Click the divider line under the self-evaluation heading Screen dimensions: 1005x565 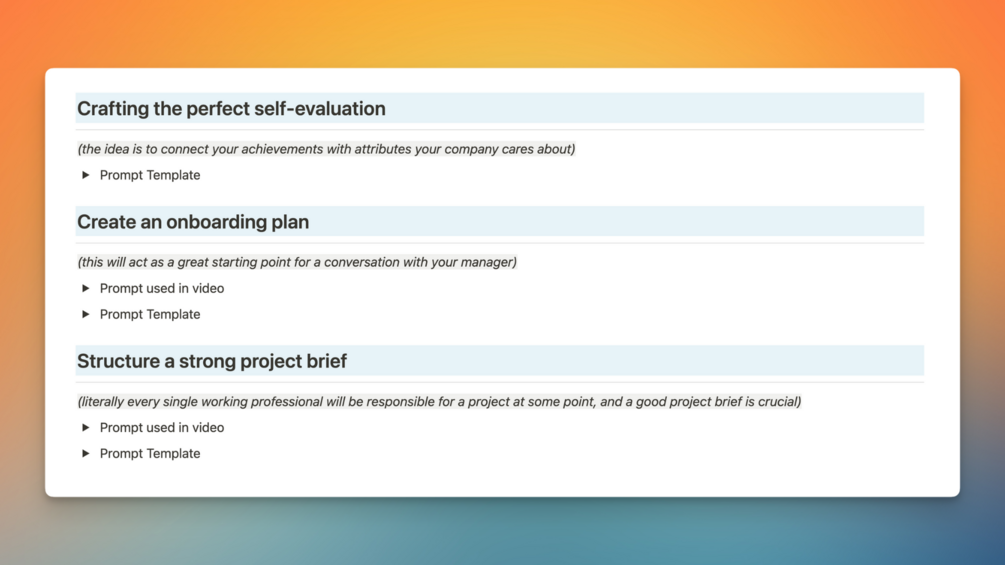(500, 129)
